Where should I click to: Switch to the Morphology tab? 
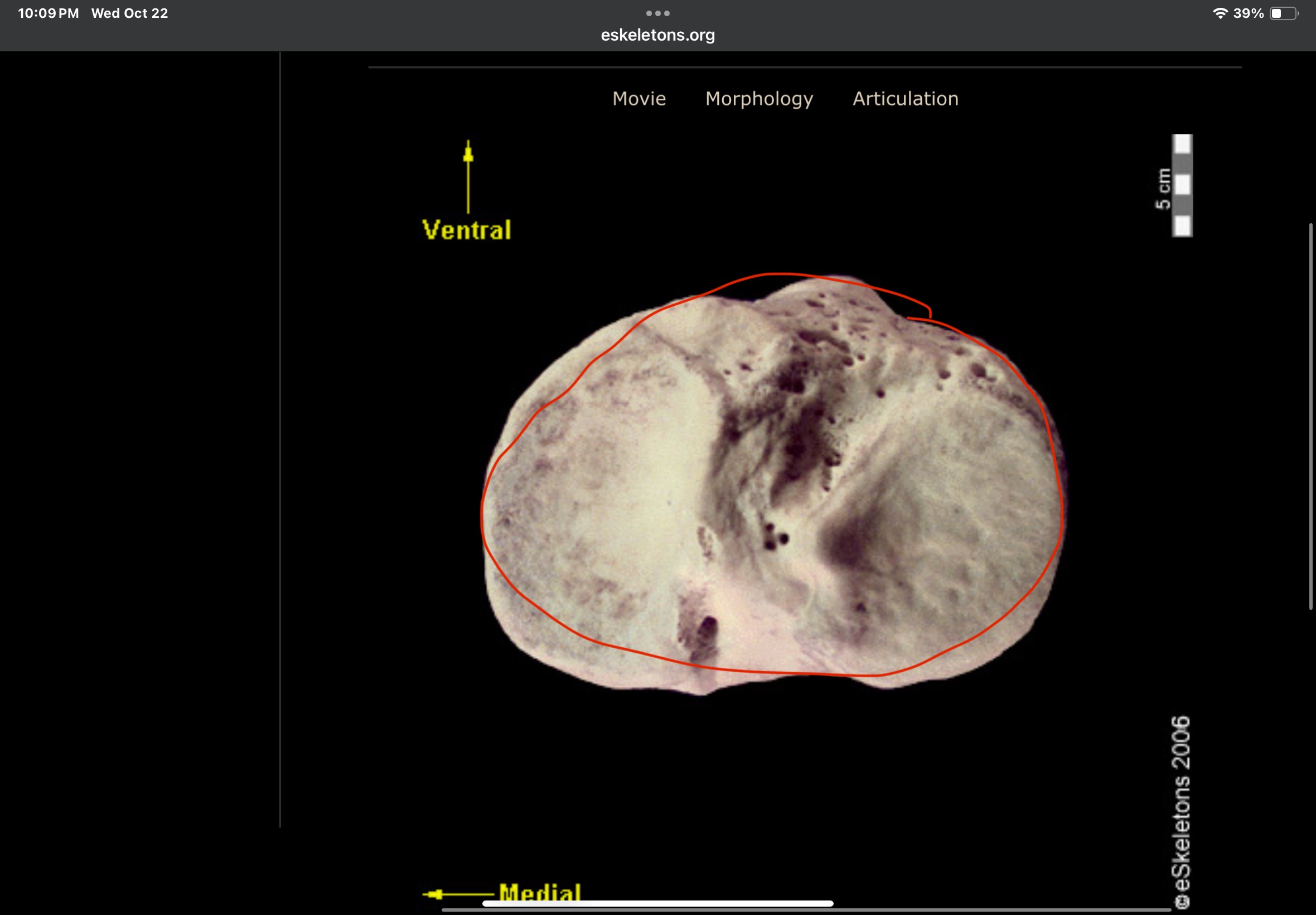click(759, 99)
